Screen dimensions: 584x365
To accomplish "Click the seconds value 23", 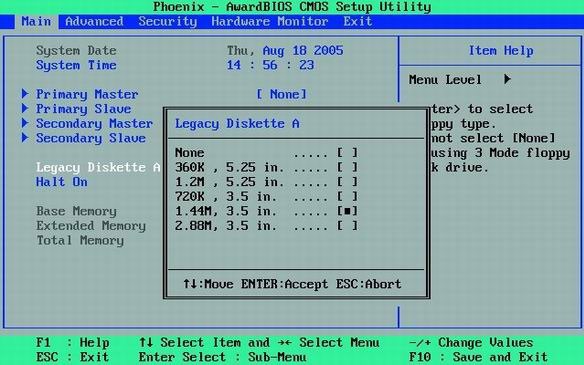I will (307, 65).
